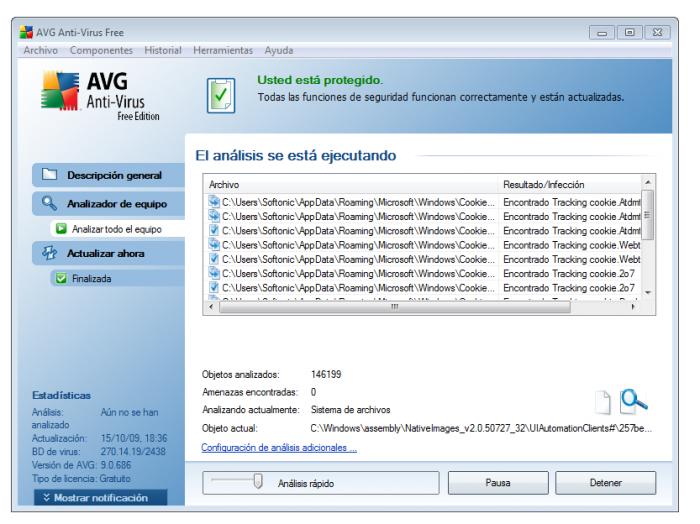Expand the Mostrar notificación panel
The height and width of the screenshot is (524, 700).
click(x=100, y=497)
